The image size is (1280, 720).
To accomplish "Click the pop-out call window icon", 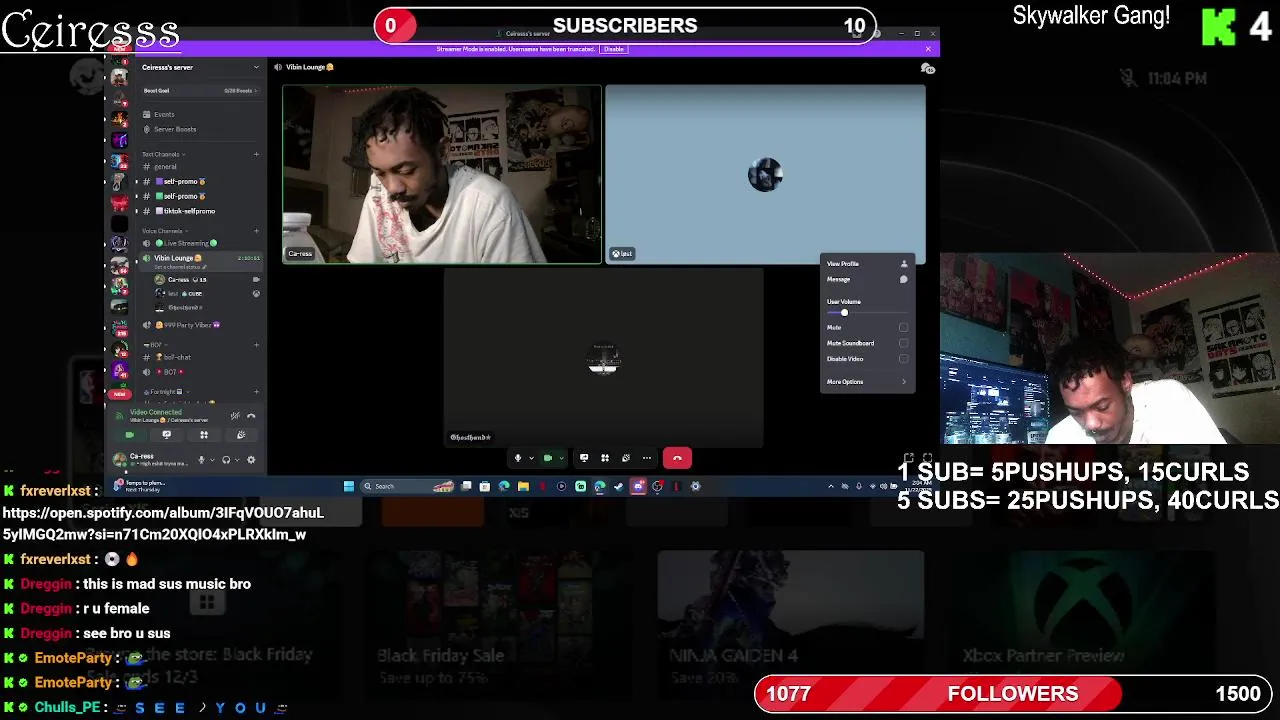I will 908,459.
